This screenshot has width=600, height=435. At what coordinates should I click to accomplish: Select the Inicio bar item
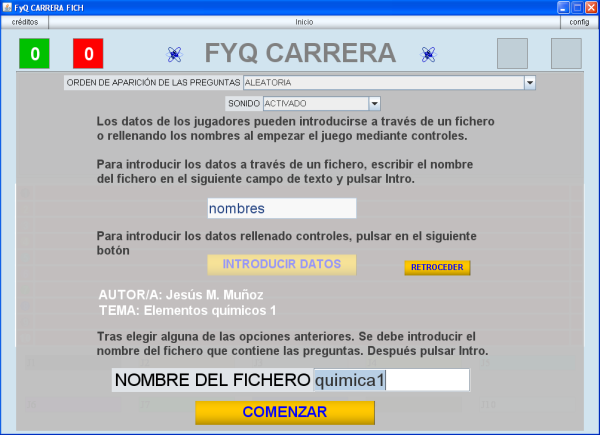coord(304,21)
